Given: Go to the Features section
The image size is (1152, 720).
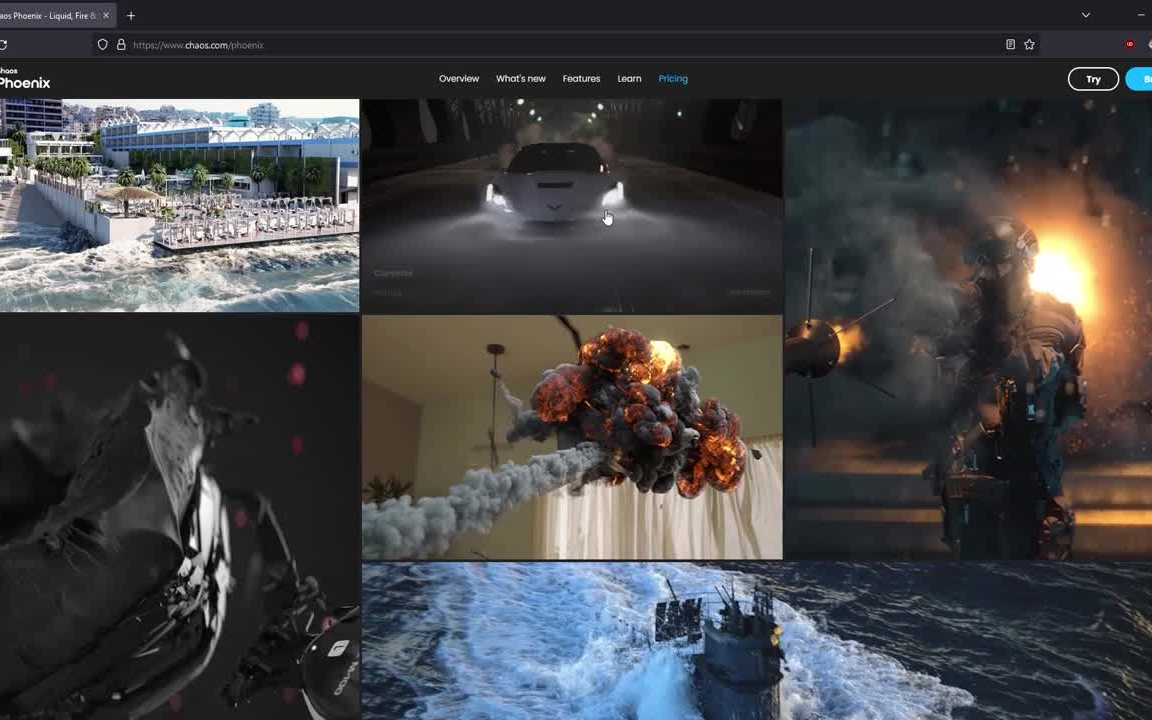Looking at the screenshot, I should (x=581, y=79).
